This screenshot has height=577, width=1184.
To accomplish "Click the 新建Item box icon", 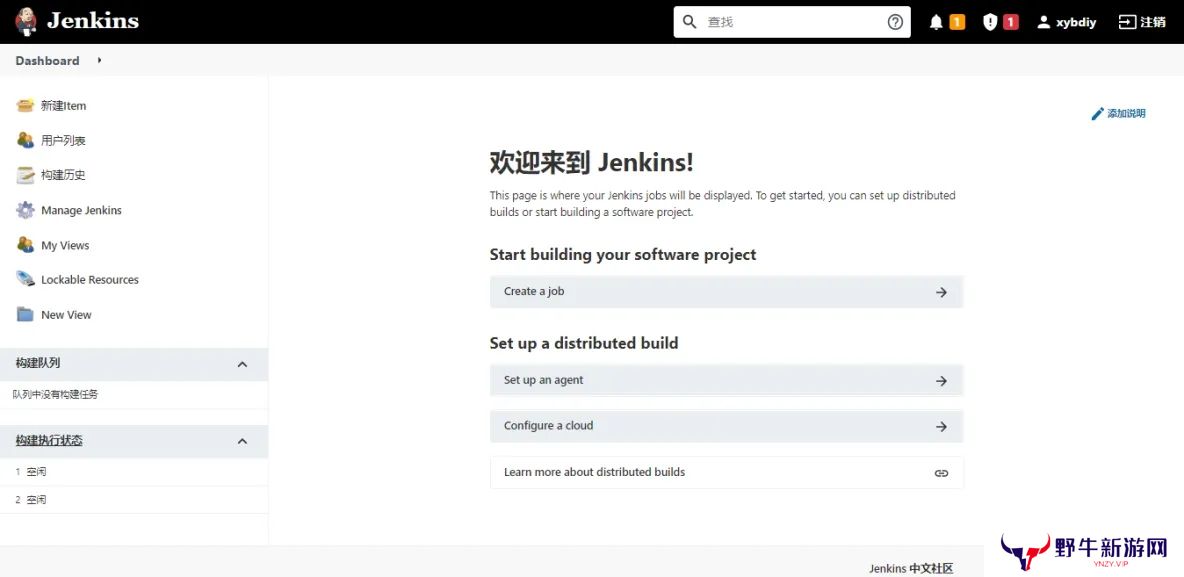I will pyautogui.click(x=26, y=105).
